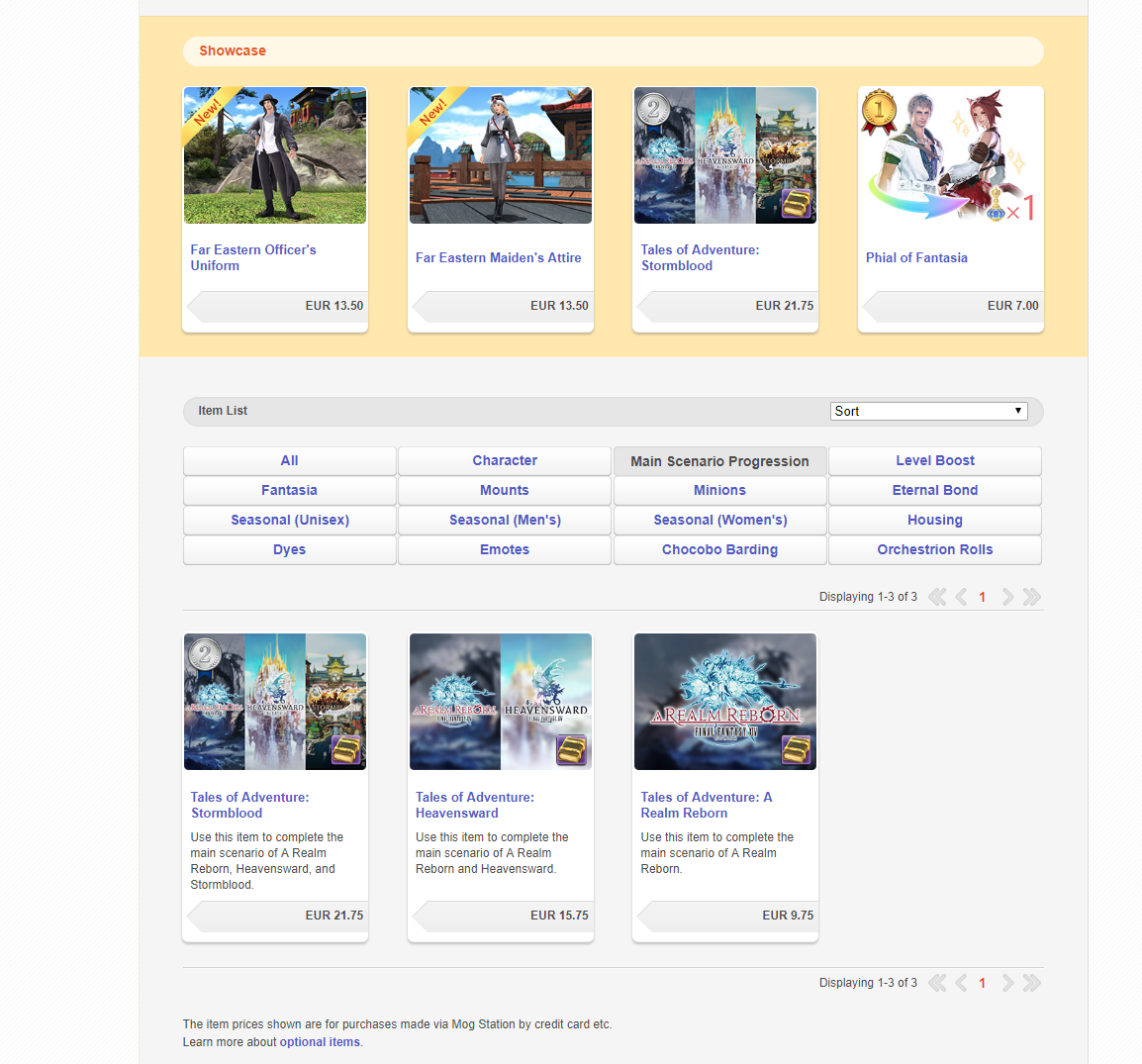Open the Orchestrion Rolls category
Screen dimensions: 1142x1064
click(x=935, y=550)
